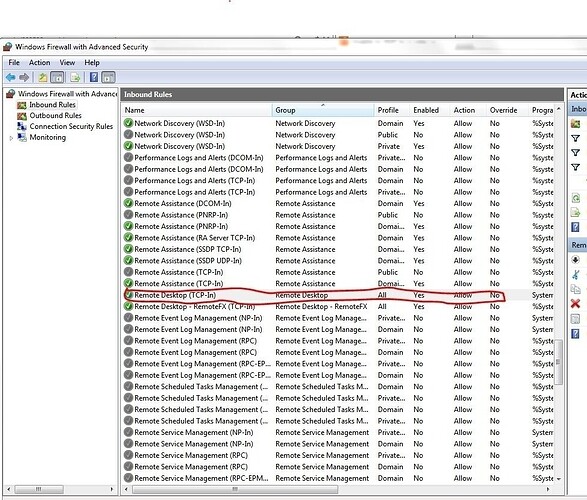Click the rules list scroll-up arrow
Image resolution: width=587 pixels, height=500 pixels.
[x=559, y=109]
